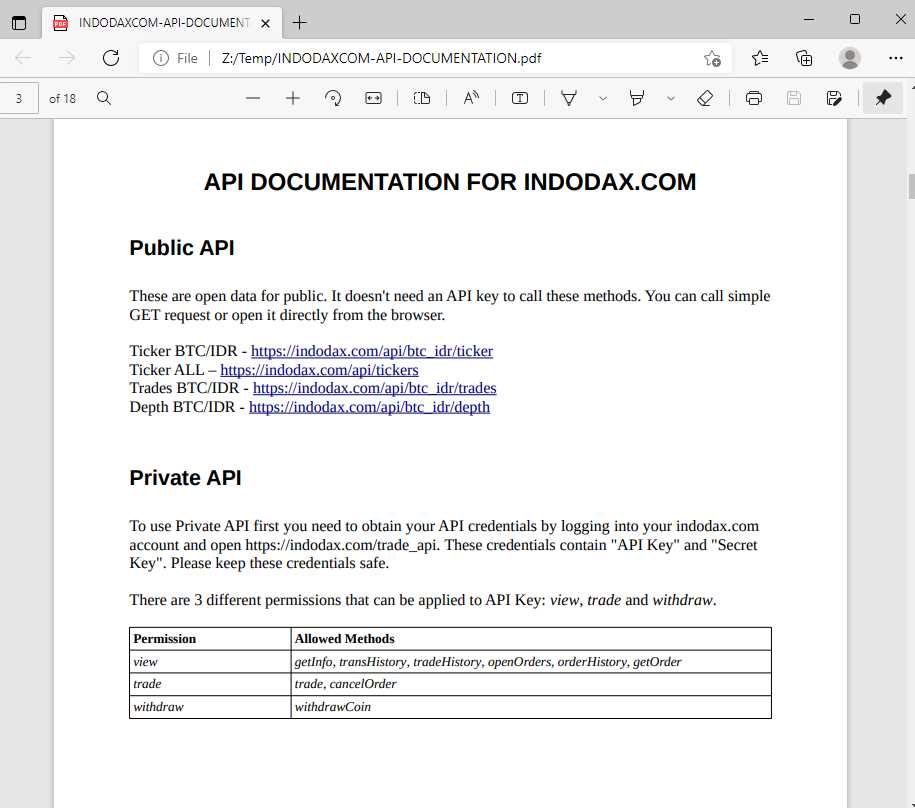The width and height of the screenshot is (915, 808).
Task: Zoom out the PDF
Action: tap(253, 98)
